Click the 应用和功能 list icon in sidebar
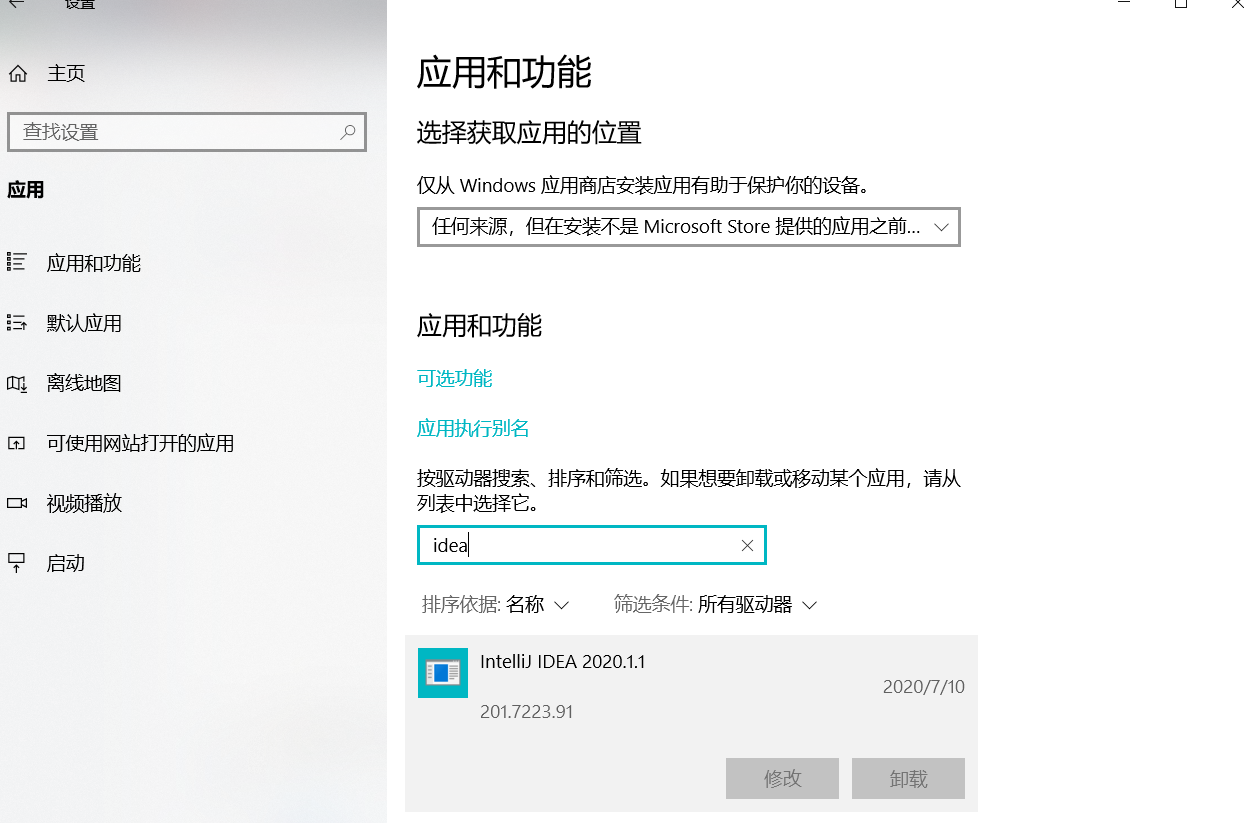 click(x=16, y=262)
